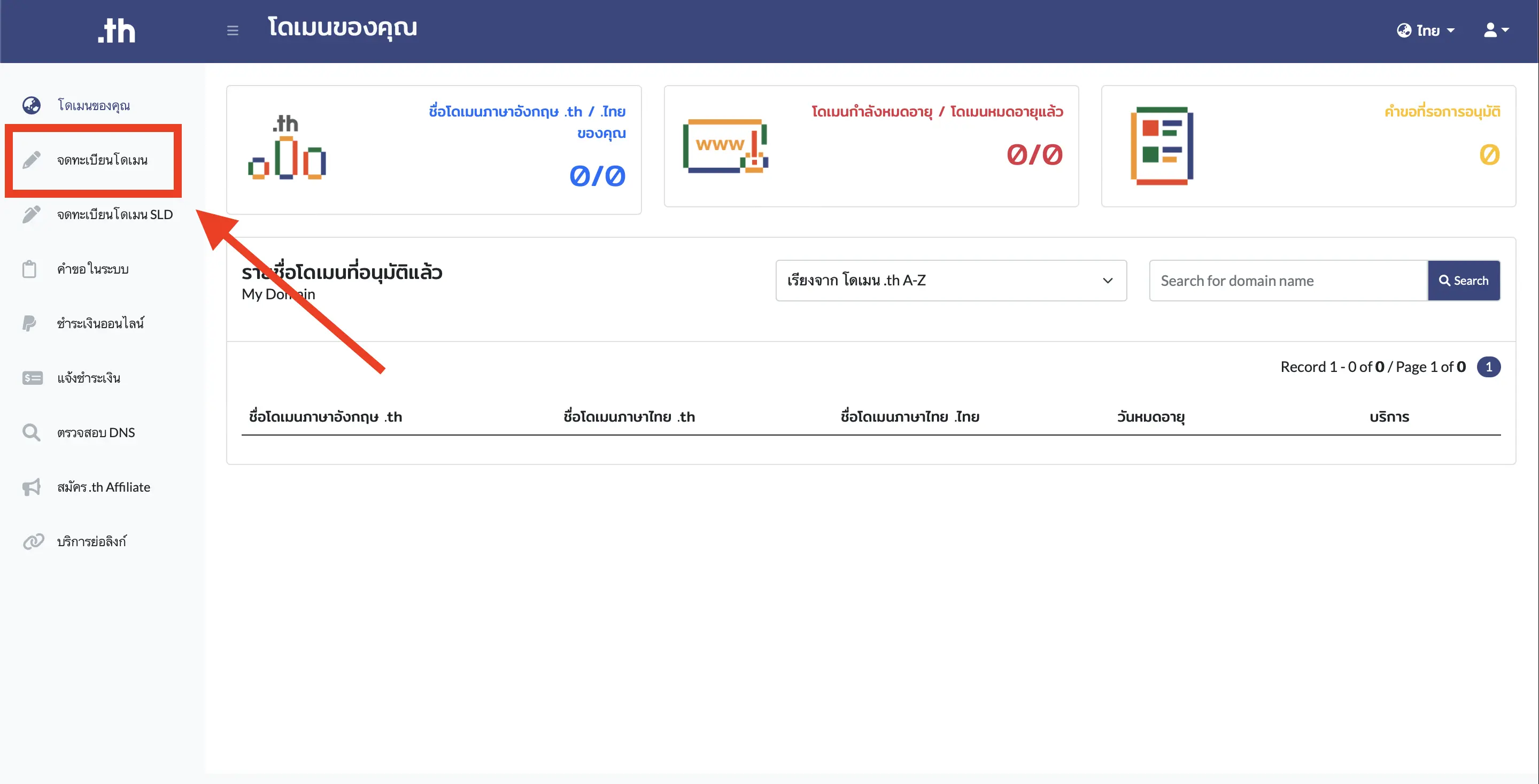Click the magnifier icon for ตรวจสอบ DNS
The height and width of the screenshot is (784, 1539).
31,432
